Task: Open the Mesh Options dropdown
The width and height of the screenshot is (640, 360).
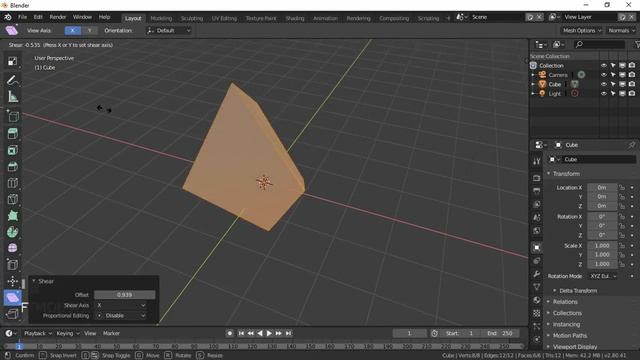Action: [582, 31]
